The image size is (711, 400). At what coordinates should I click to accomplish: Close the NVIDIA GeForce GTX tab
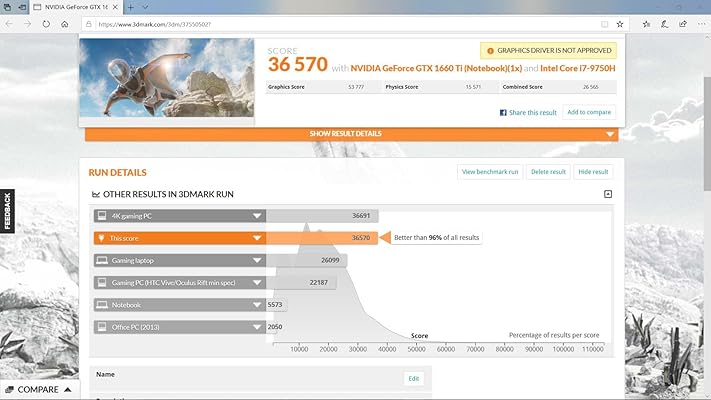pyautogui.click(x=115, y=7)
